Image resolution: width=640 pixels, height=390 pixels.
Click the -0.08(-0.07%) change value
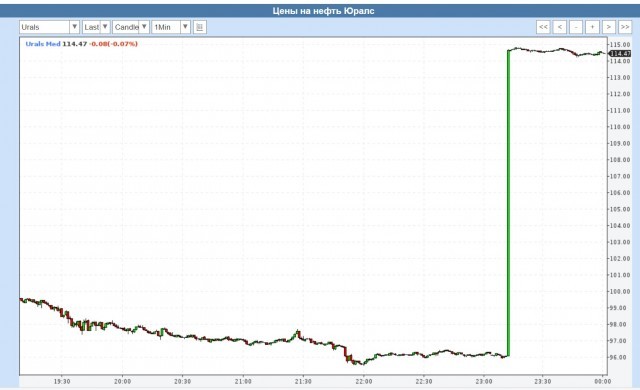coord(114,44)
